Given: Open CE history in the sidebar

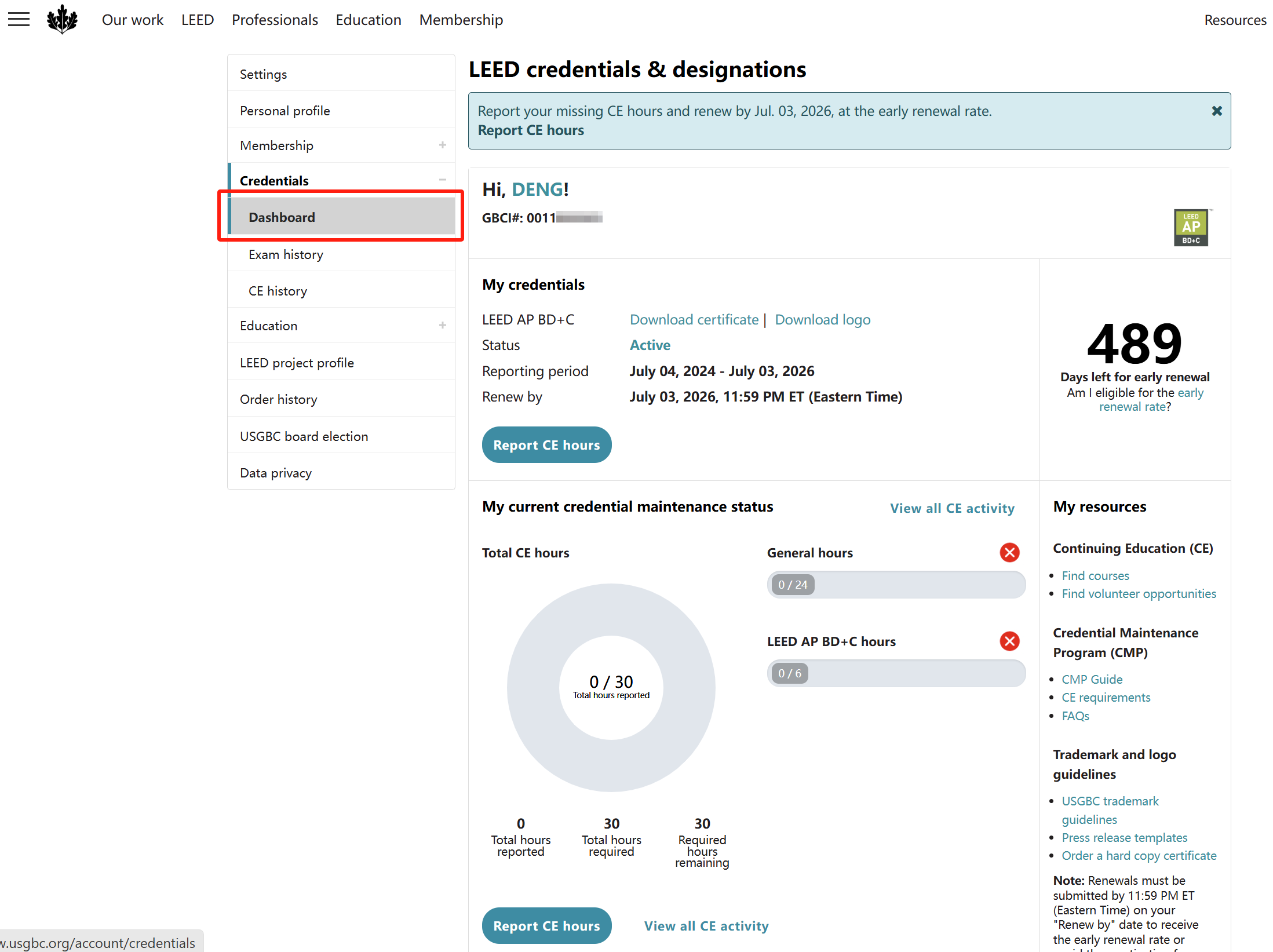Looking at the screenshot, I should [x=341, y=291].
